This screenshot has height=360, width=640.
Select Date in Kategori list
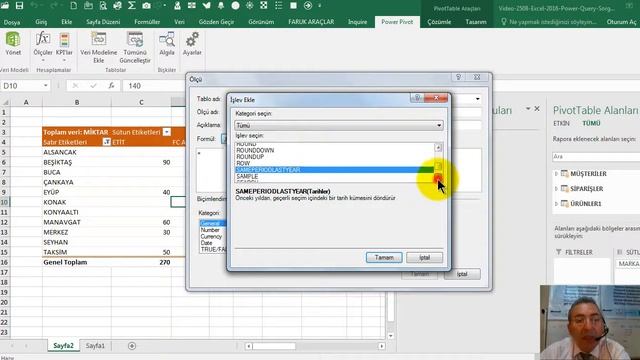pyautogui.click(x=207, y=243)
